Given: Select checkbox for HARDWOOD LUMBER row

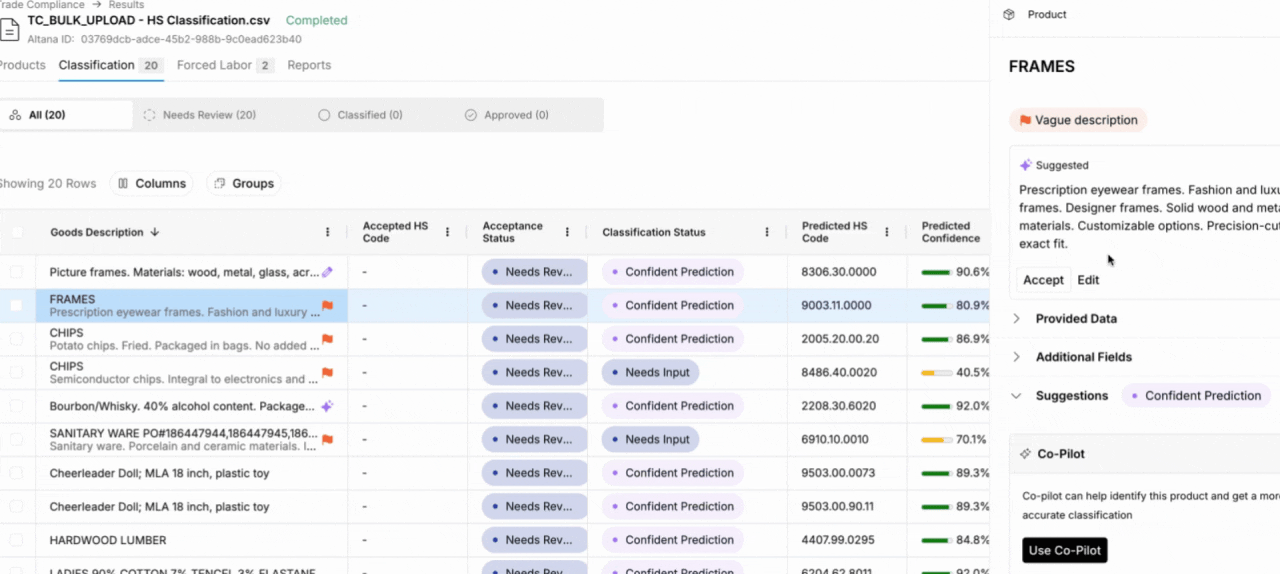Looking at the screenshot, I should coord(17,540).
